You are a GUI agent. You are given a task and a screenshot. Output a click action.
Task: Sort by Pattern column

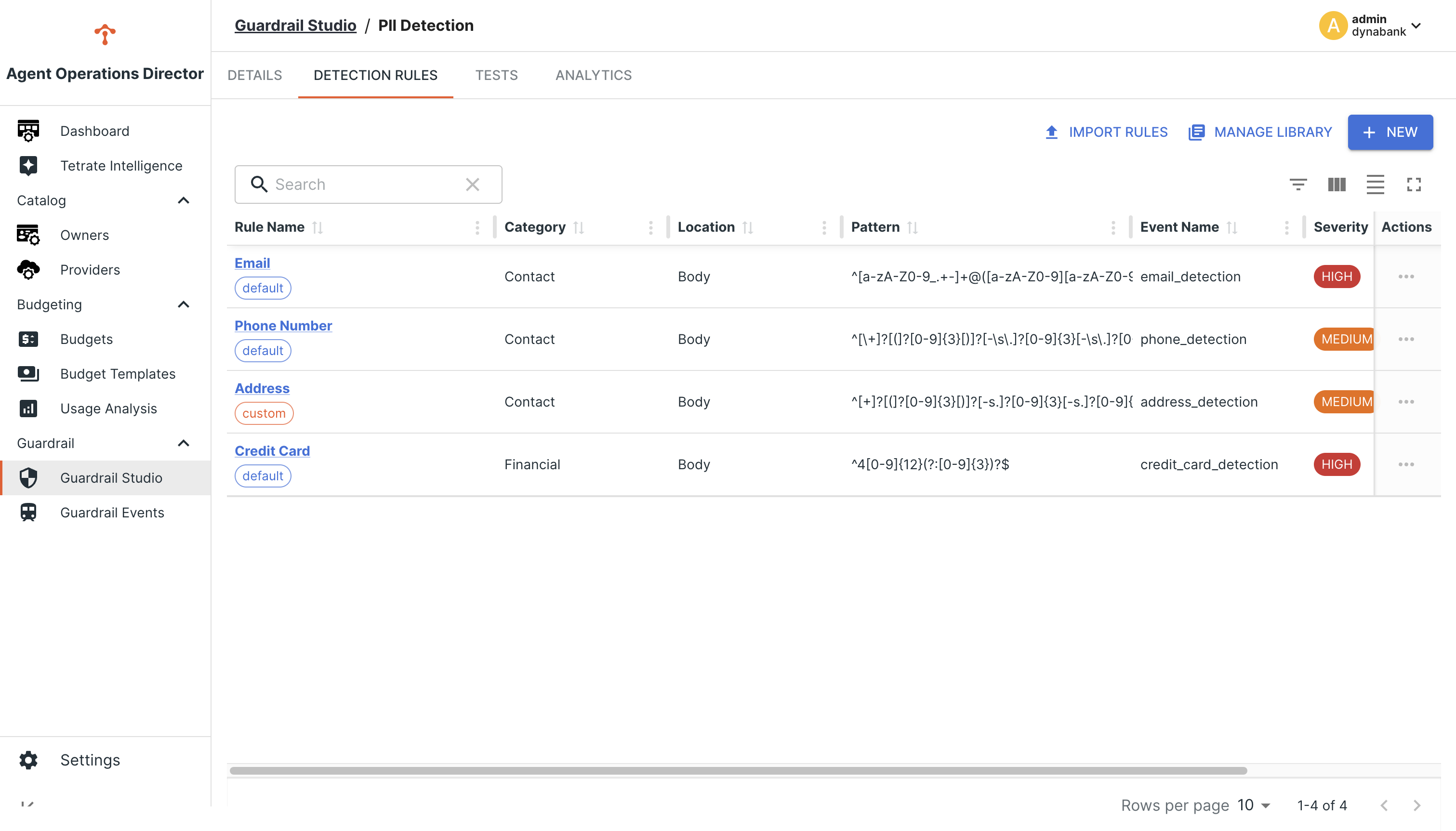pos(913,227)
